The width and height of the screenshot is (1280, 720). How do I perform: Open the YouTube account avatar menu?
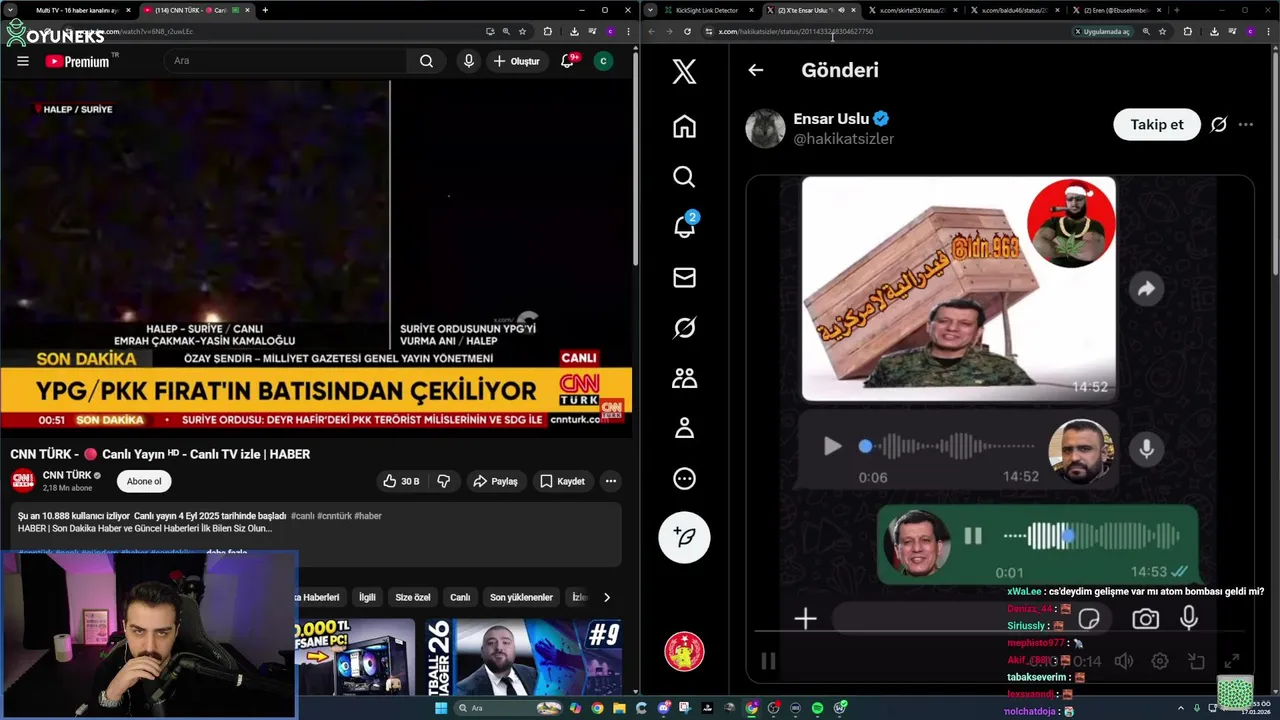click(x=603, y=61)
